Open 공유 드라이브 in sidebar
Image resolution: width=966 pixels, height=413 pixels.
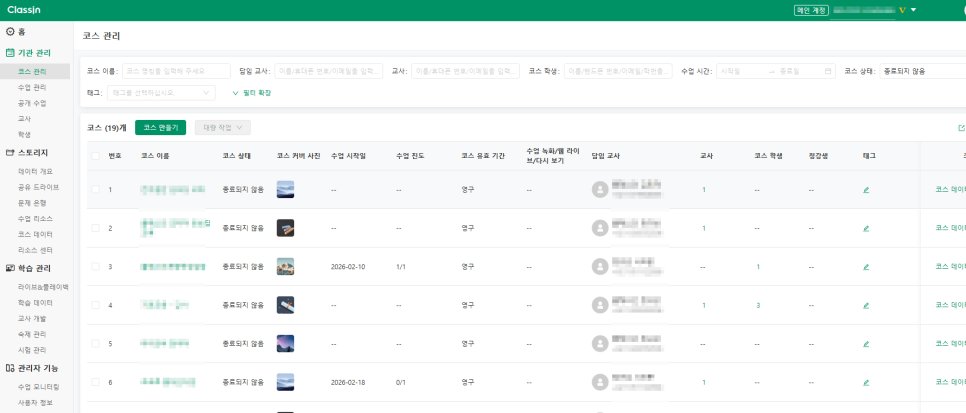point(39,187)
